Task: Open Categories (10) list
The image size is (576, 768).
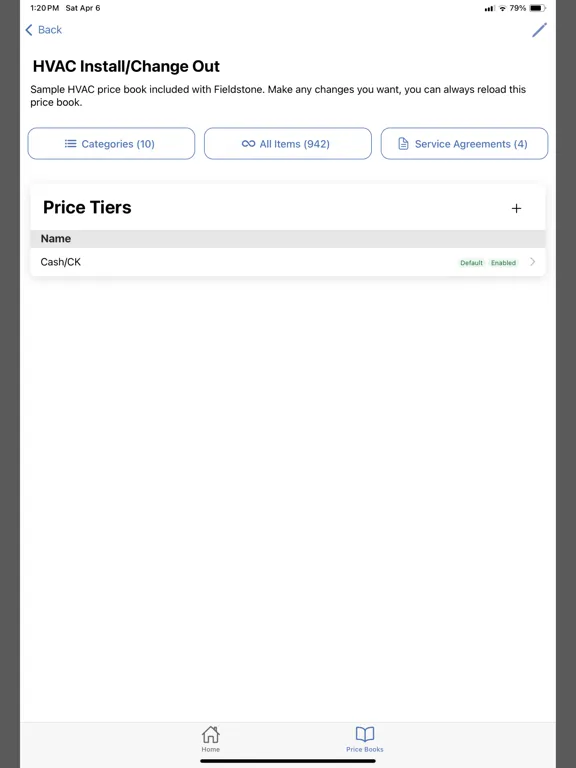Action: 111,144
